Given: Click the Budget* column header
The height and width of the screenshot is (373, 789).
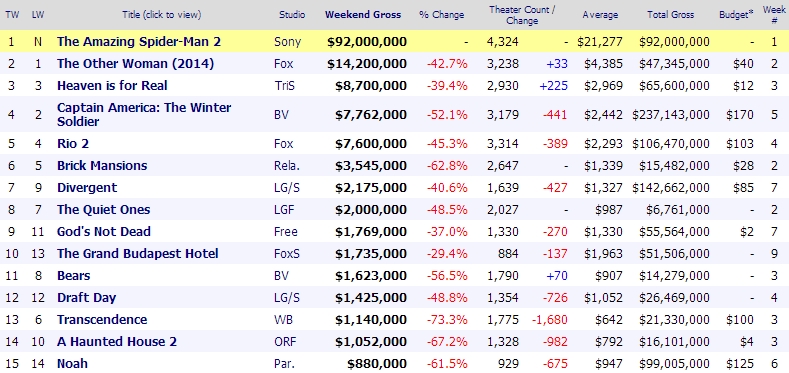Looking at the screenshot, I should (736, 15).
